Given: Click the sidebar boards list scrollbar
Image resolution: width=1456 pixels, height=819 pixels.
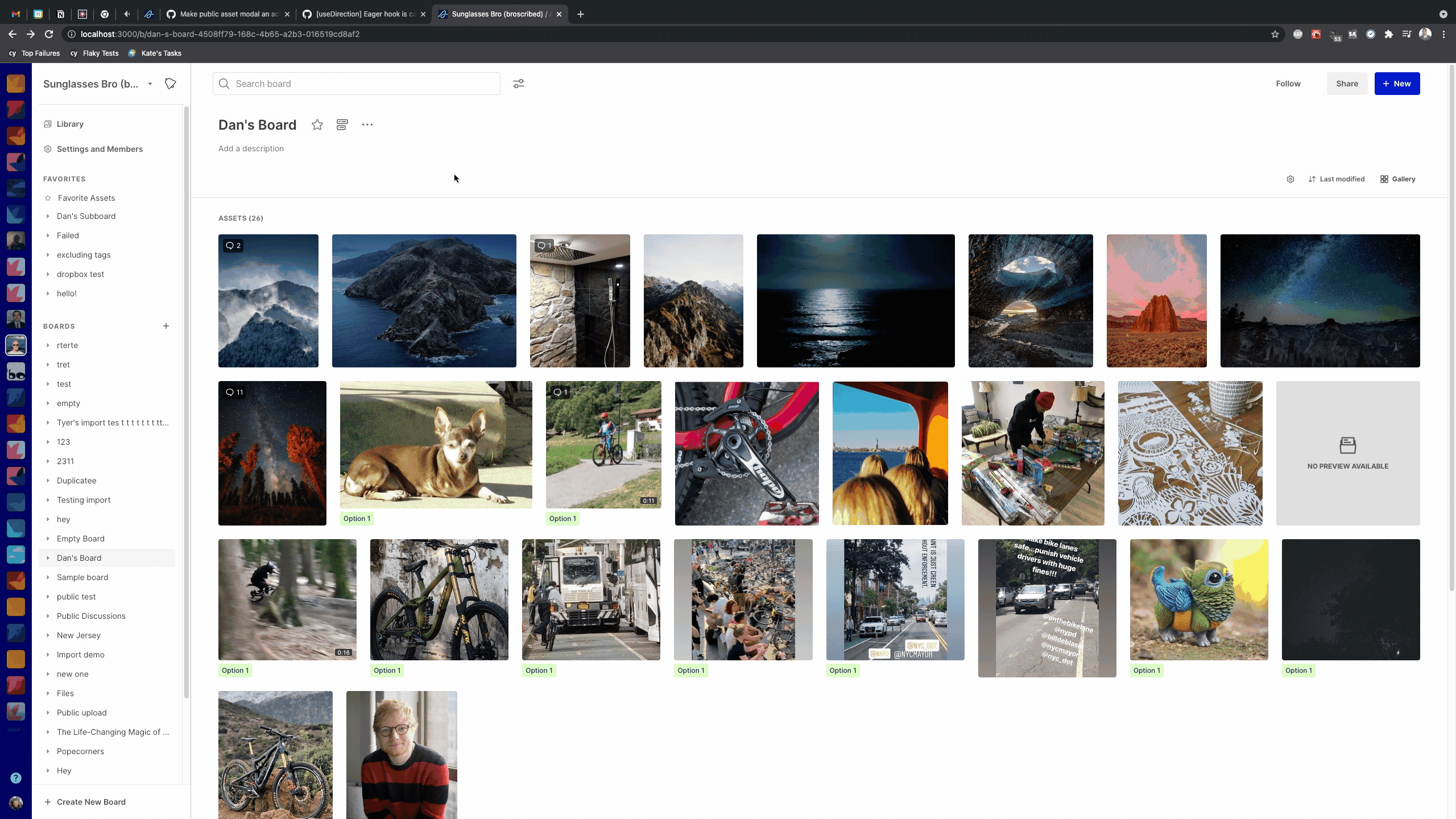Looking at the screenshot, I should (x=186, y=398).
